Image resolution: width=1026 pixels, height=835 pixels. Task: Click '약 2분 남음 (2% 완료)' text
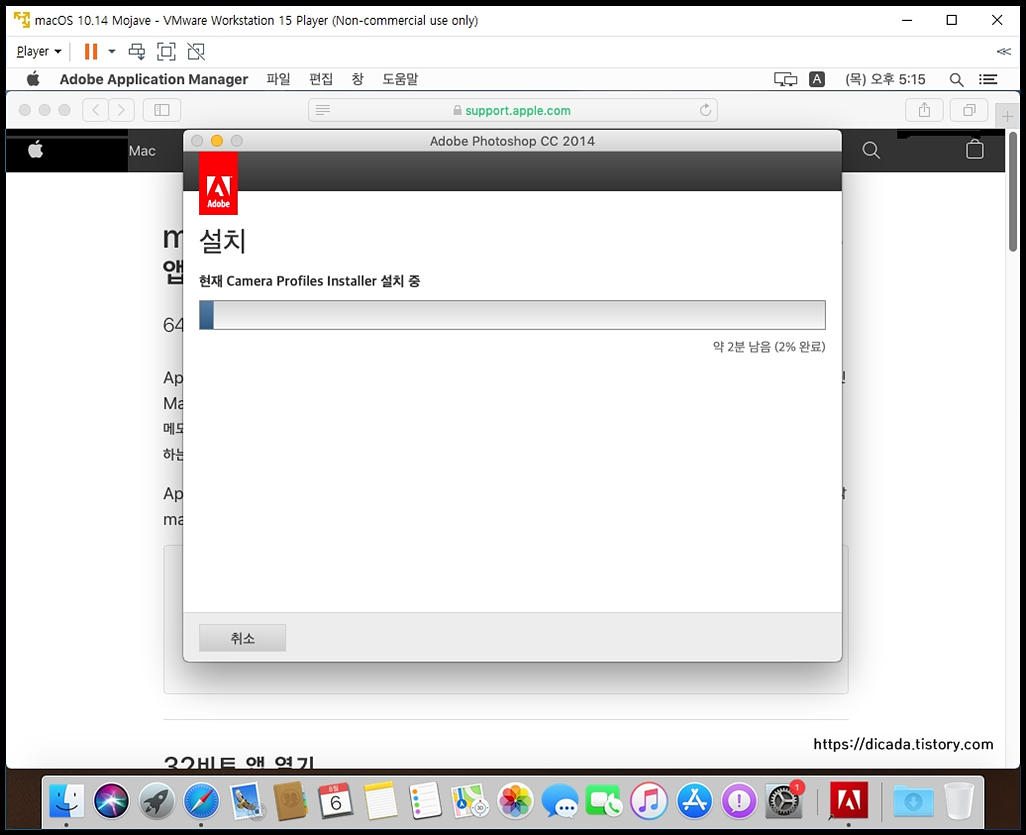[769, 347]
